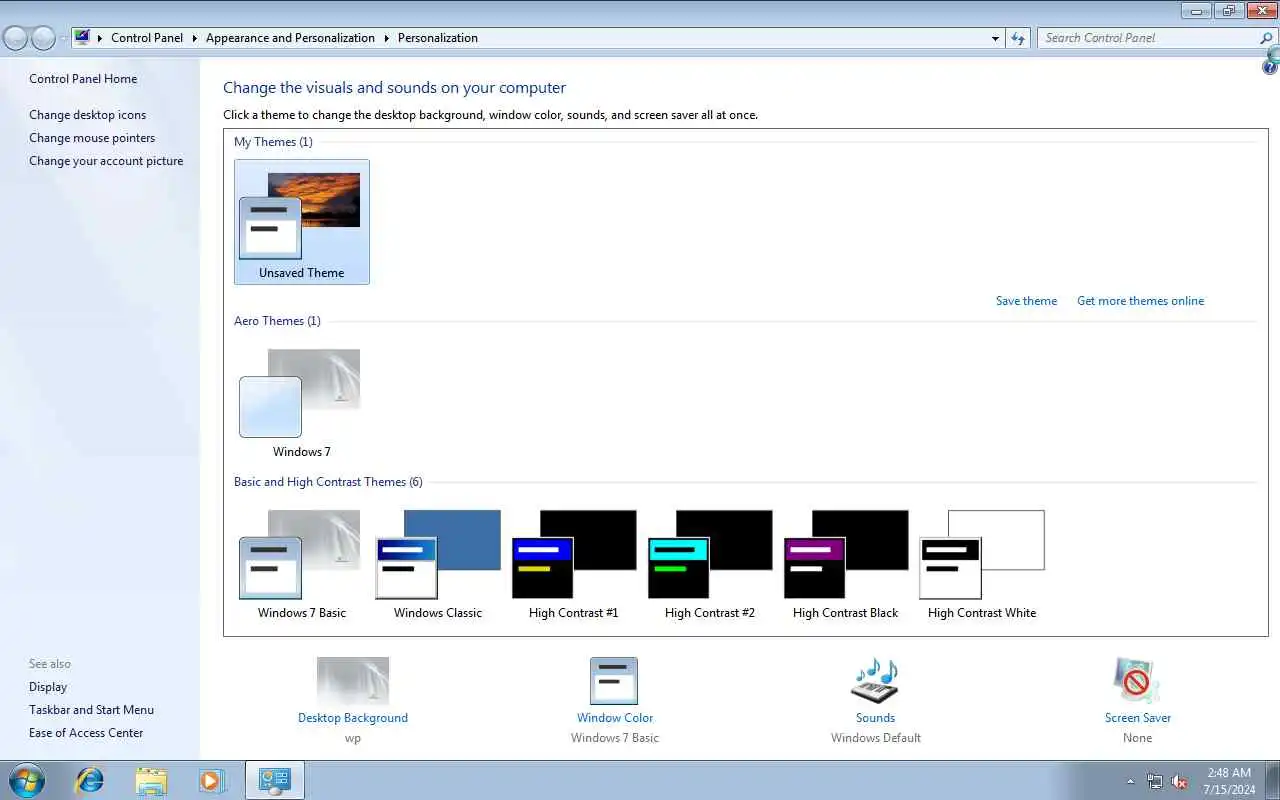Click the search magnifier icon
This screenshot has width=1280, height=800.
[x=1266, y=38]
